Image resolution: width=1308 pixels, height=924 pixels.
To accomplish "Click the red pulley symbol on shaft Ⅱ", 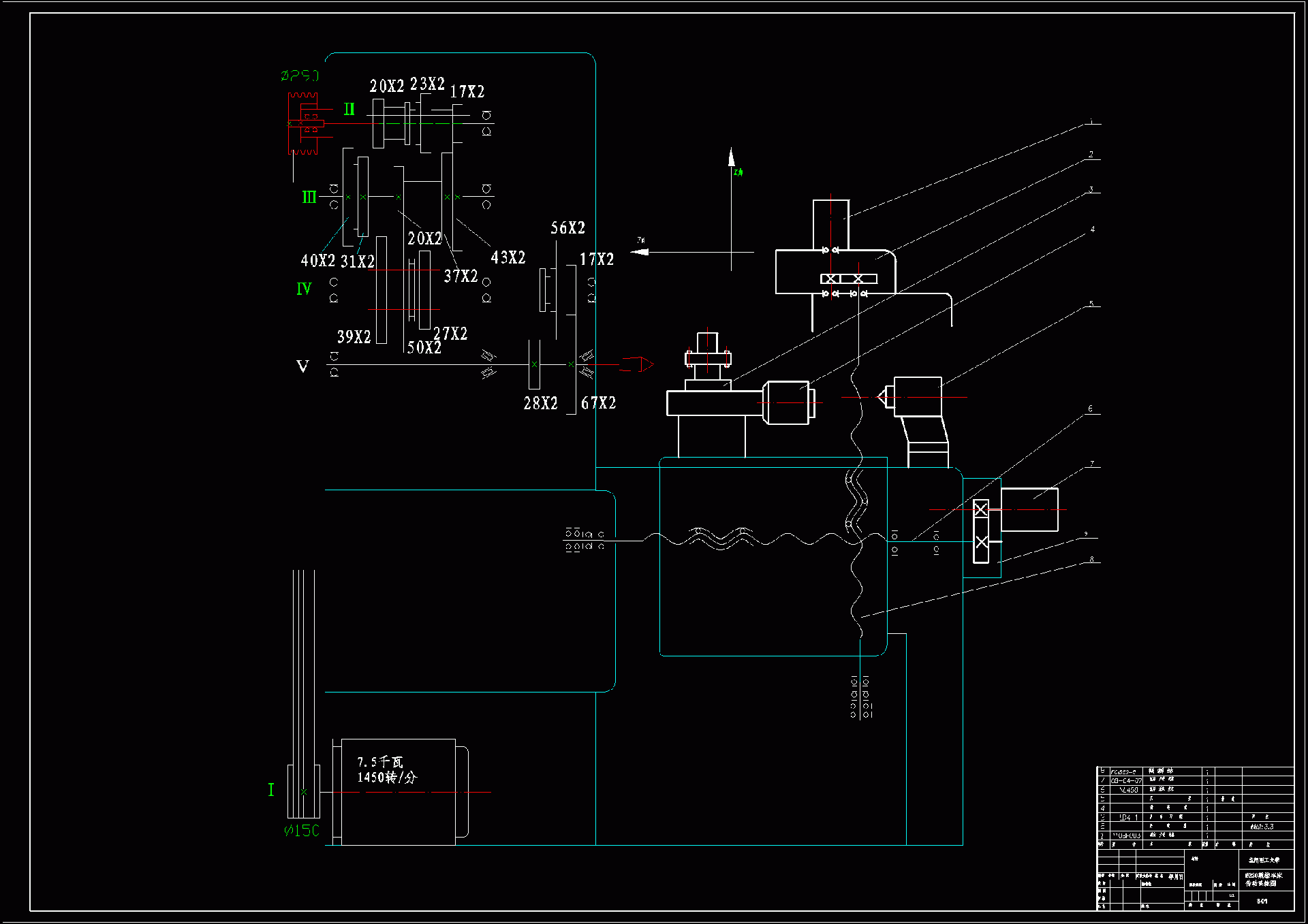I will 303,123.
